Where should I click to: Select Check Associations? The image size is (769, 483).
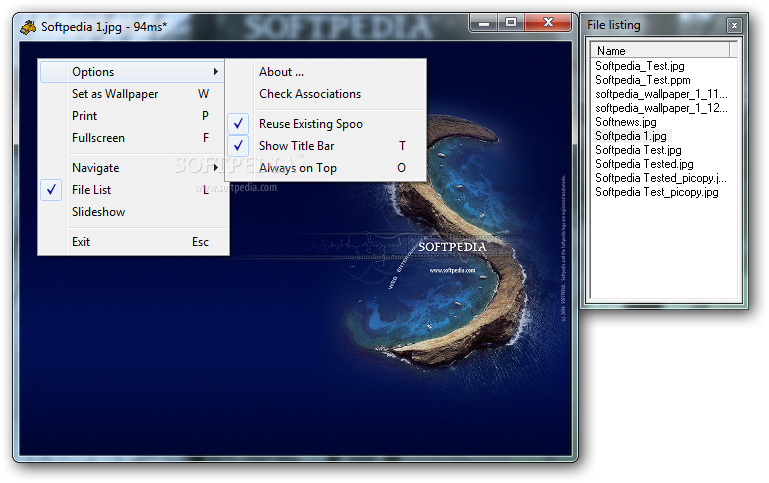[x=326, y=94]
